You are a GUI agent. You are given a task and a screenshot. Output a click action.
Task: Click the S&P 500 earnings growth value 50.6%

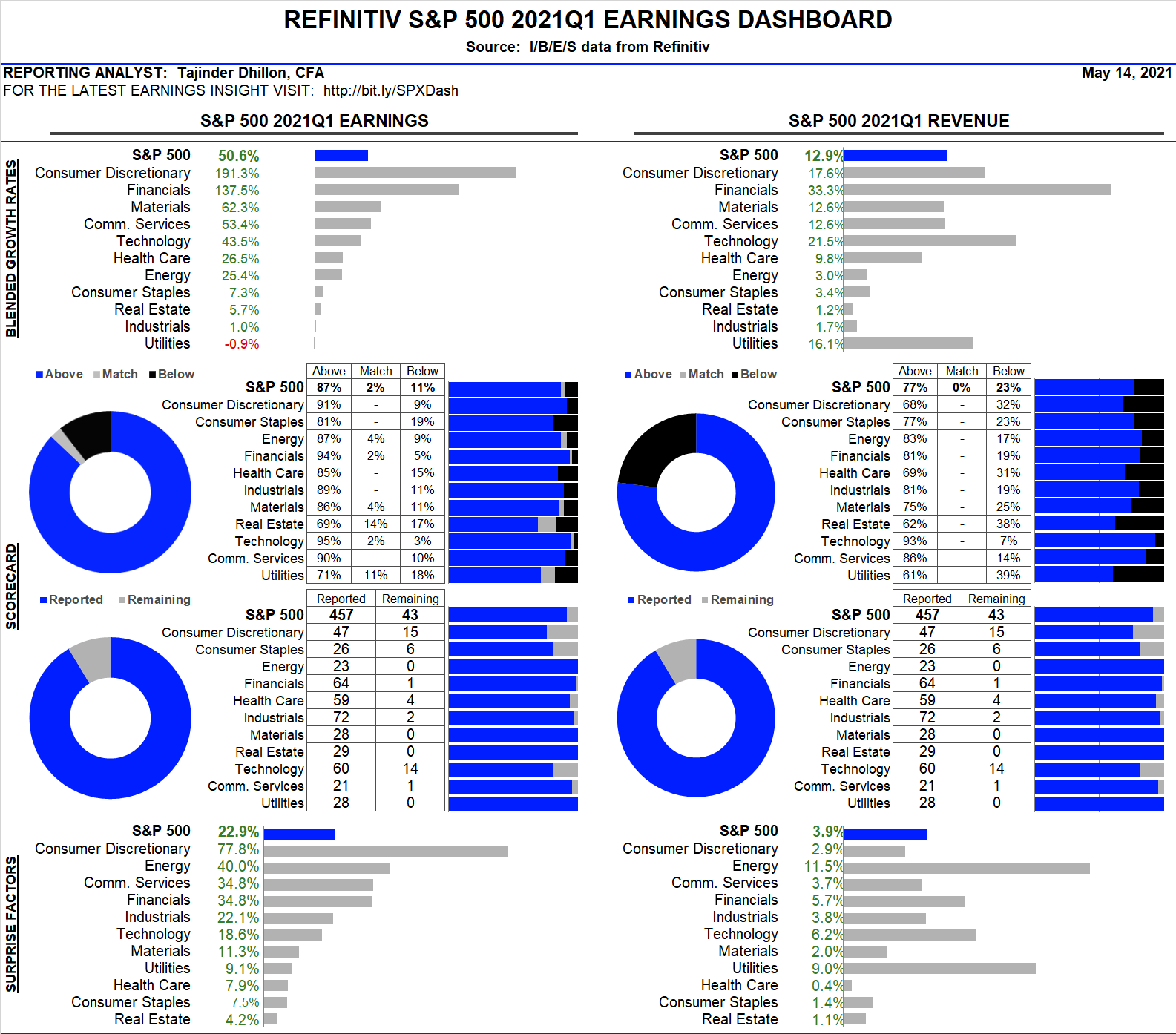(239, 156)
